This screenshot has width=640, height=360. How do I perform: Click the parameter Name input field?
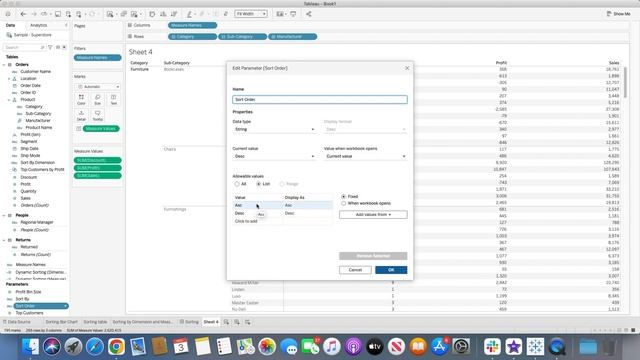click(x=320, y=100)
